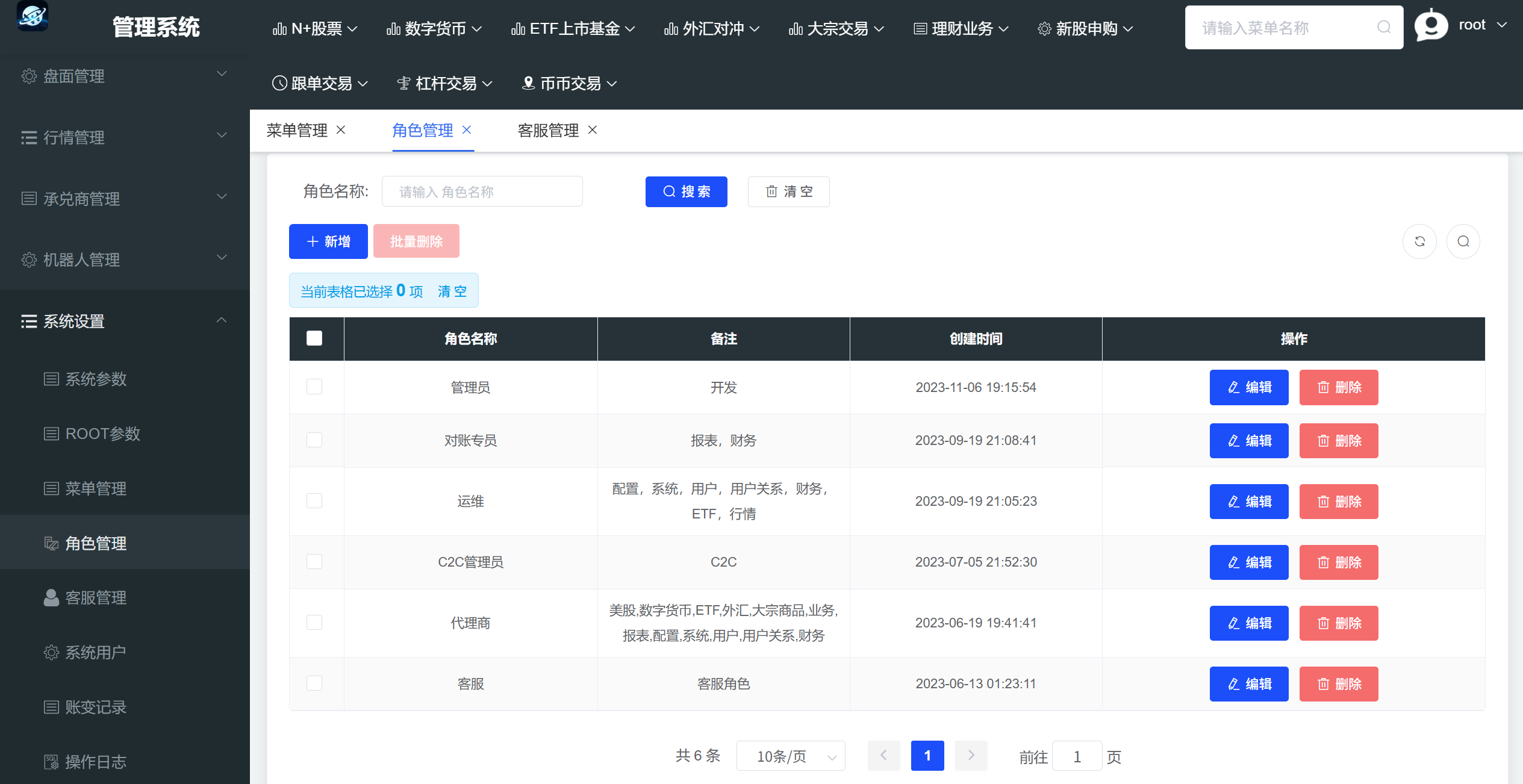Click the magnifier icon in menu search box
Screen dimensions: 1523x784
[x=1384, y=27]
